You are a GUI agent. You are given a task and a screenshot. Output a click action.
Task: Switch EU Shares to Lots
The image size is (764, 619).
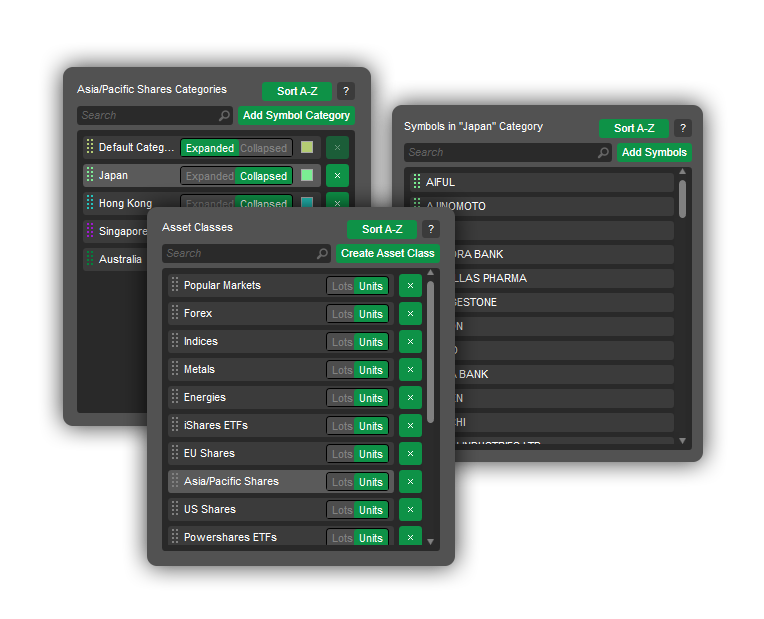342,454
